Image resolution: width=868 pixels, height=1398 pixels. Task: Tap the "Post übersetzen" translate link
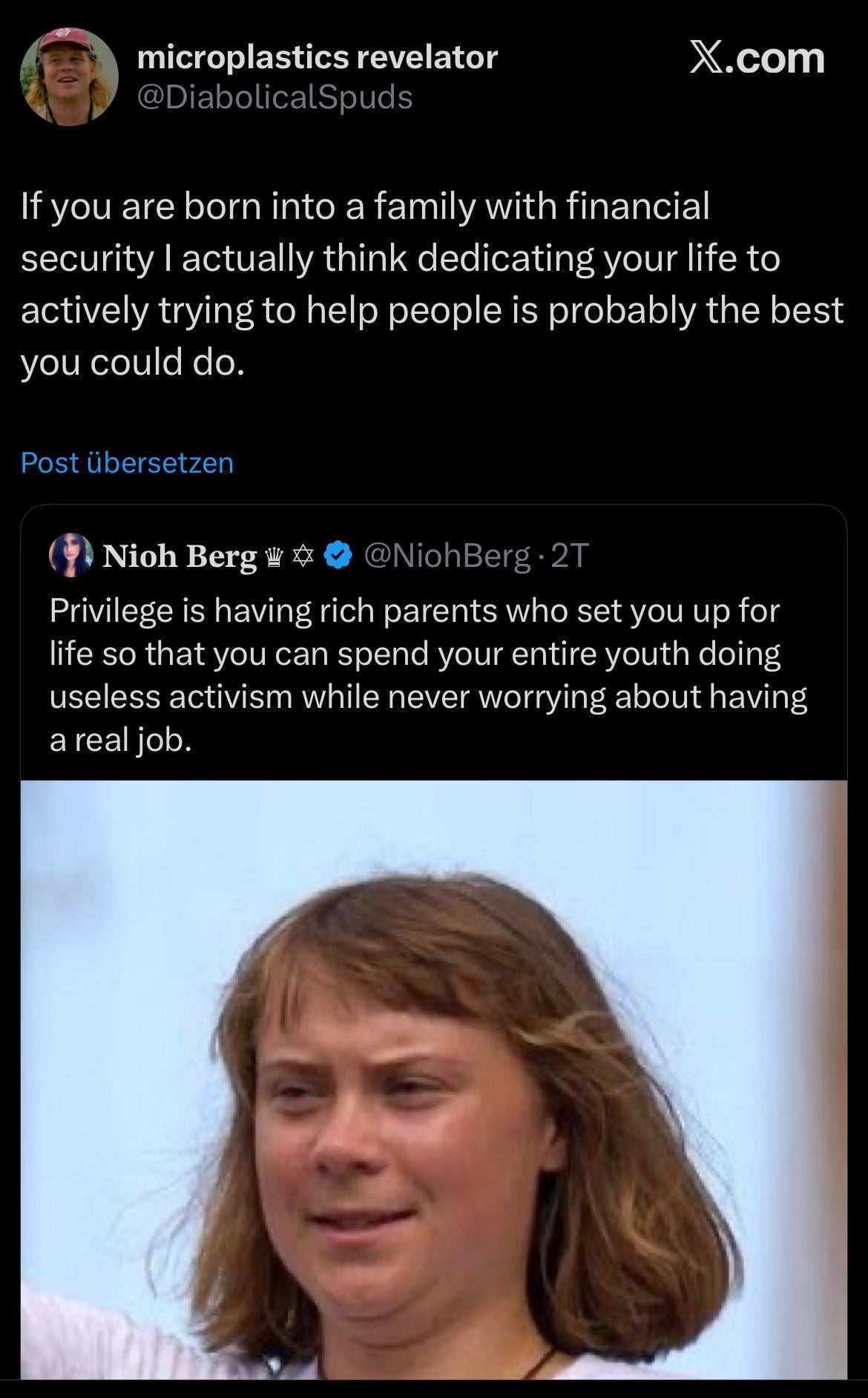click(127, 462)
